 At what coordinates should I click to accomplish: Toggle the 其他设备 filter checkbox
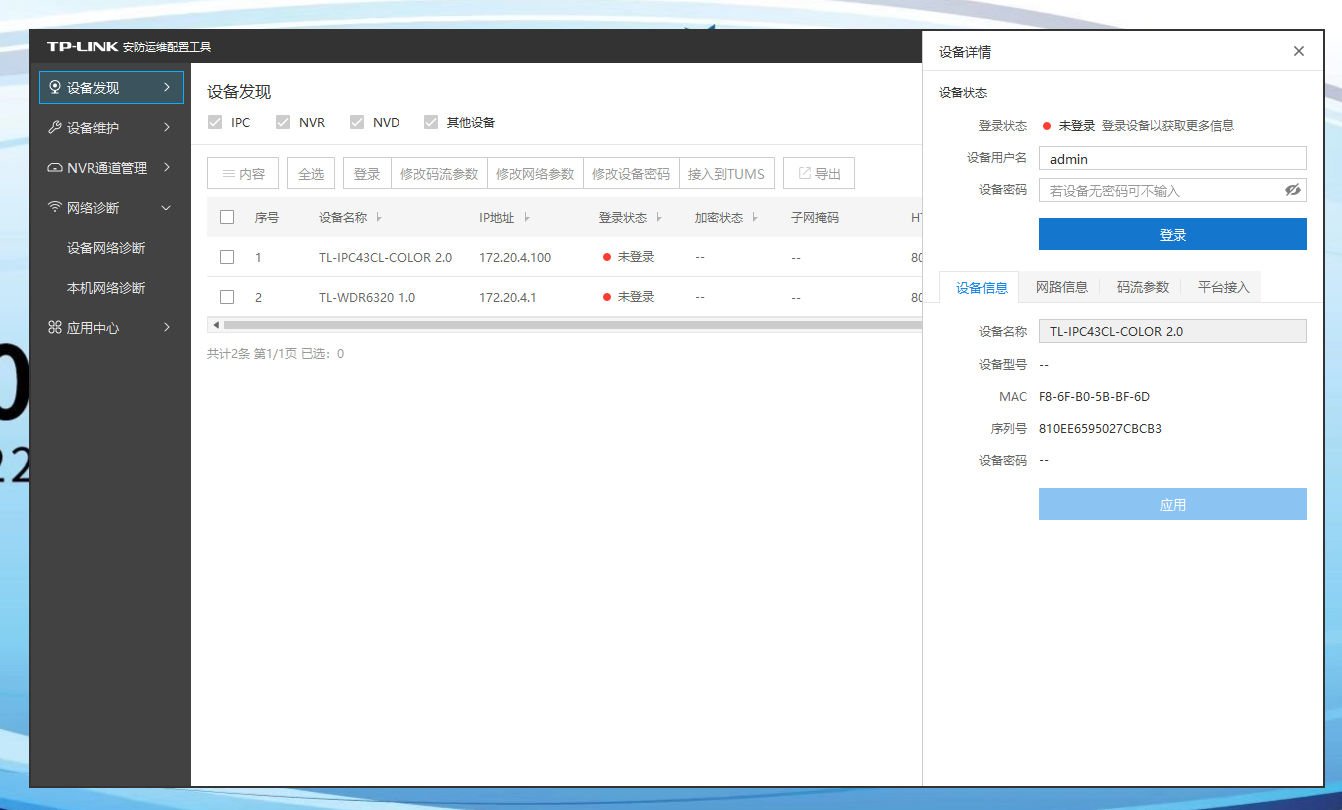431,123
